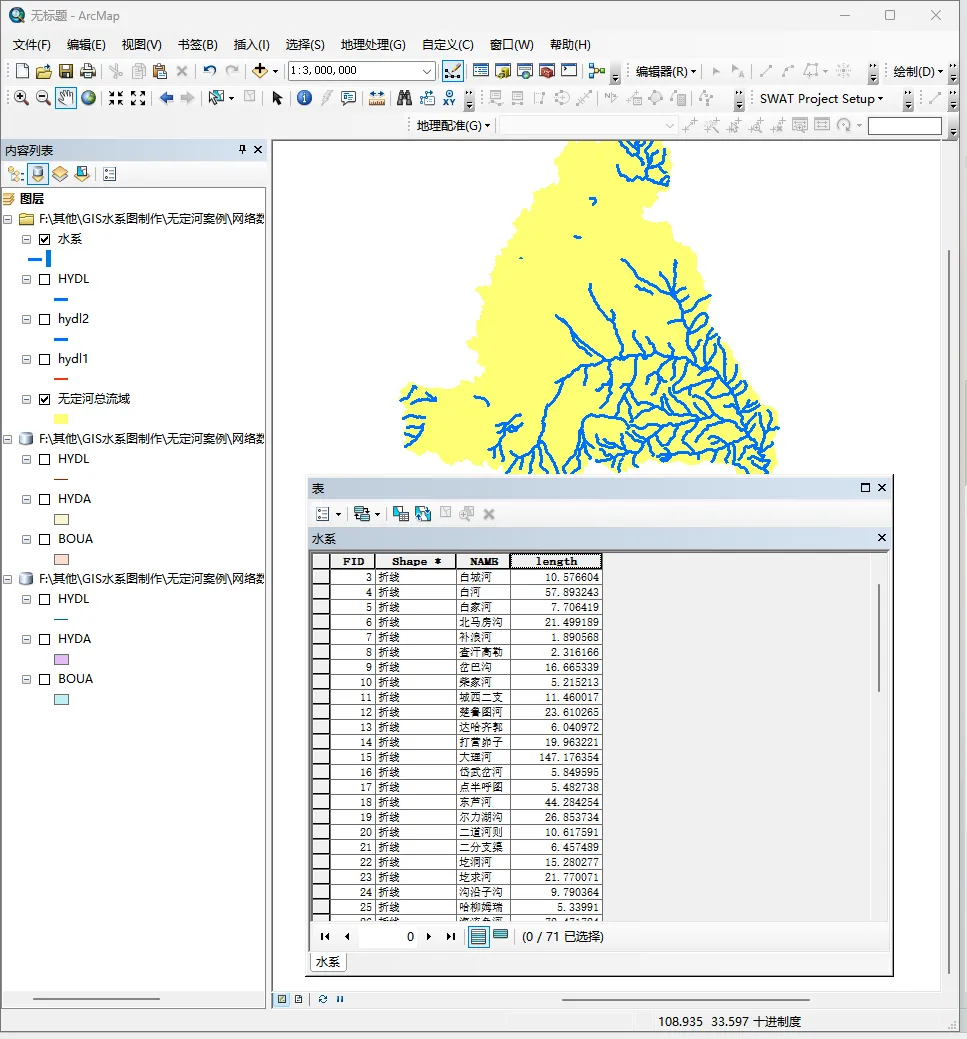Click Go Back to Previous Extent arrow
Screen dimensions: 967x1039
[x=166, y=98]
